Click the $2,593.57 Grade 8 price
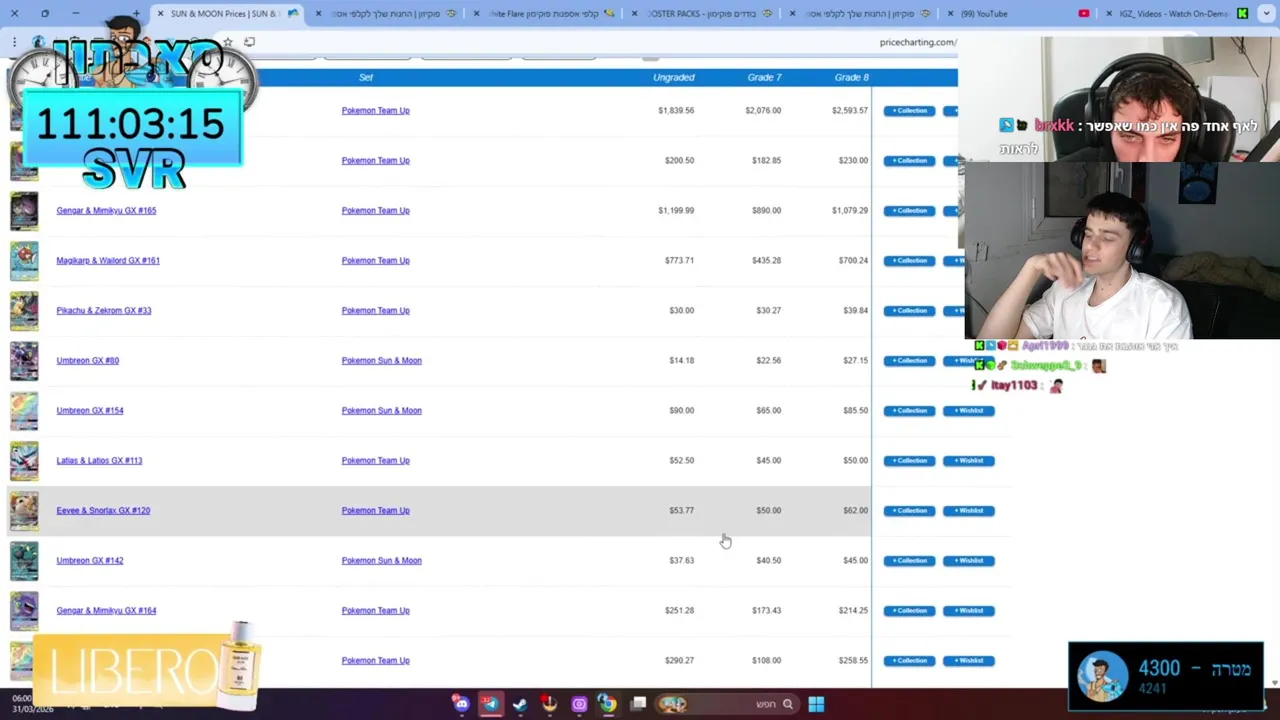The width and height of the screenshot is (1280, 720). (850, 110)
